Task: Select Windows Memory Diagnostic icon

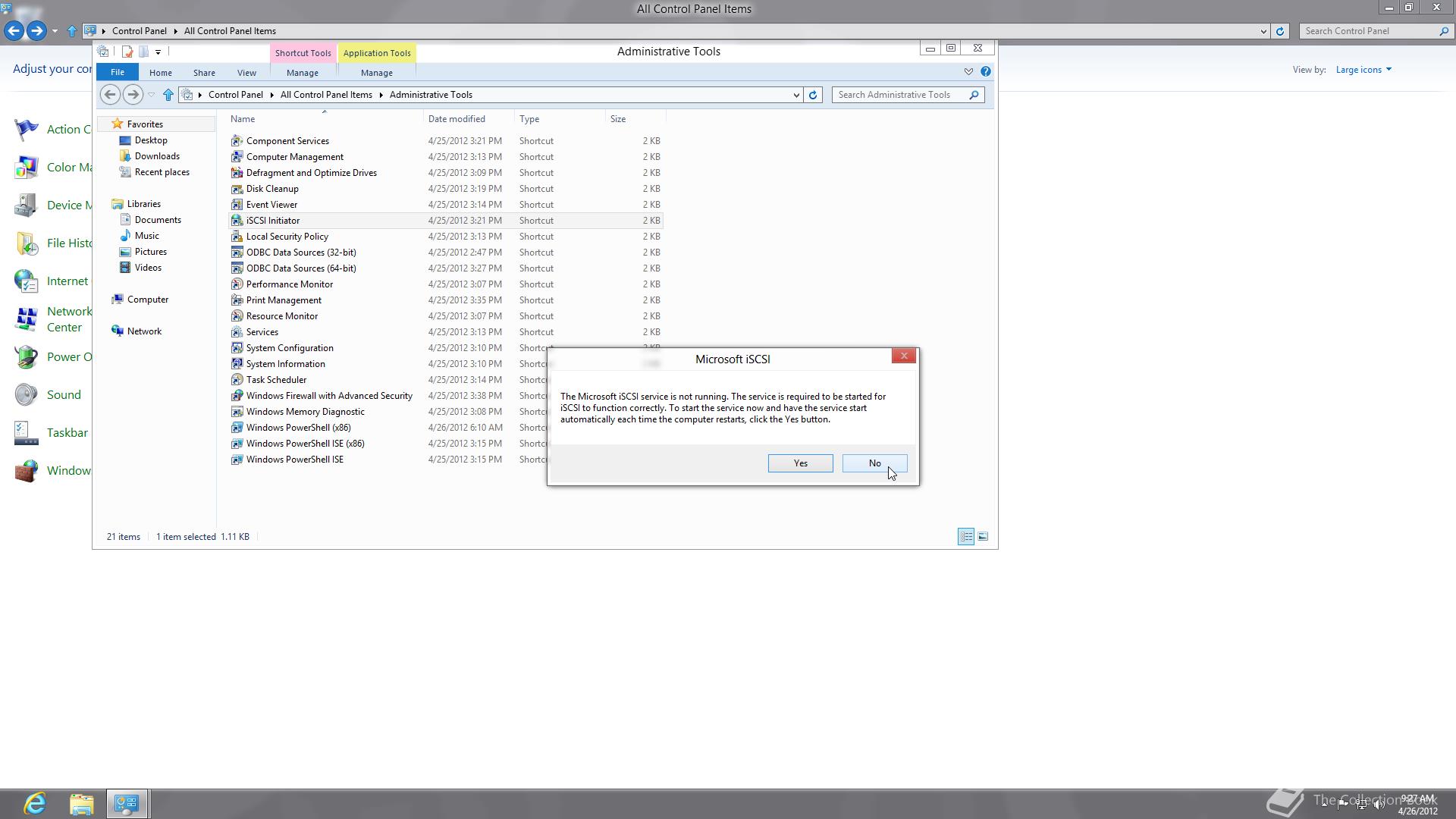Action: pos(237,412)
